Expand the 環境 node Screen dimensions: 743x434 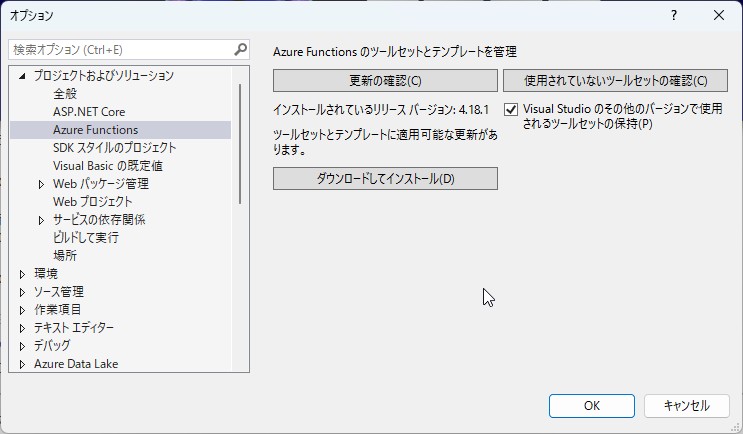(x=22, y=274)
